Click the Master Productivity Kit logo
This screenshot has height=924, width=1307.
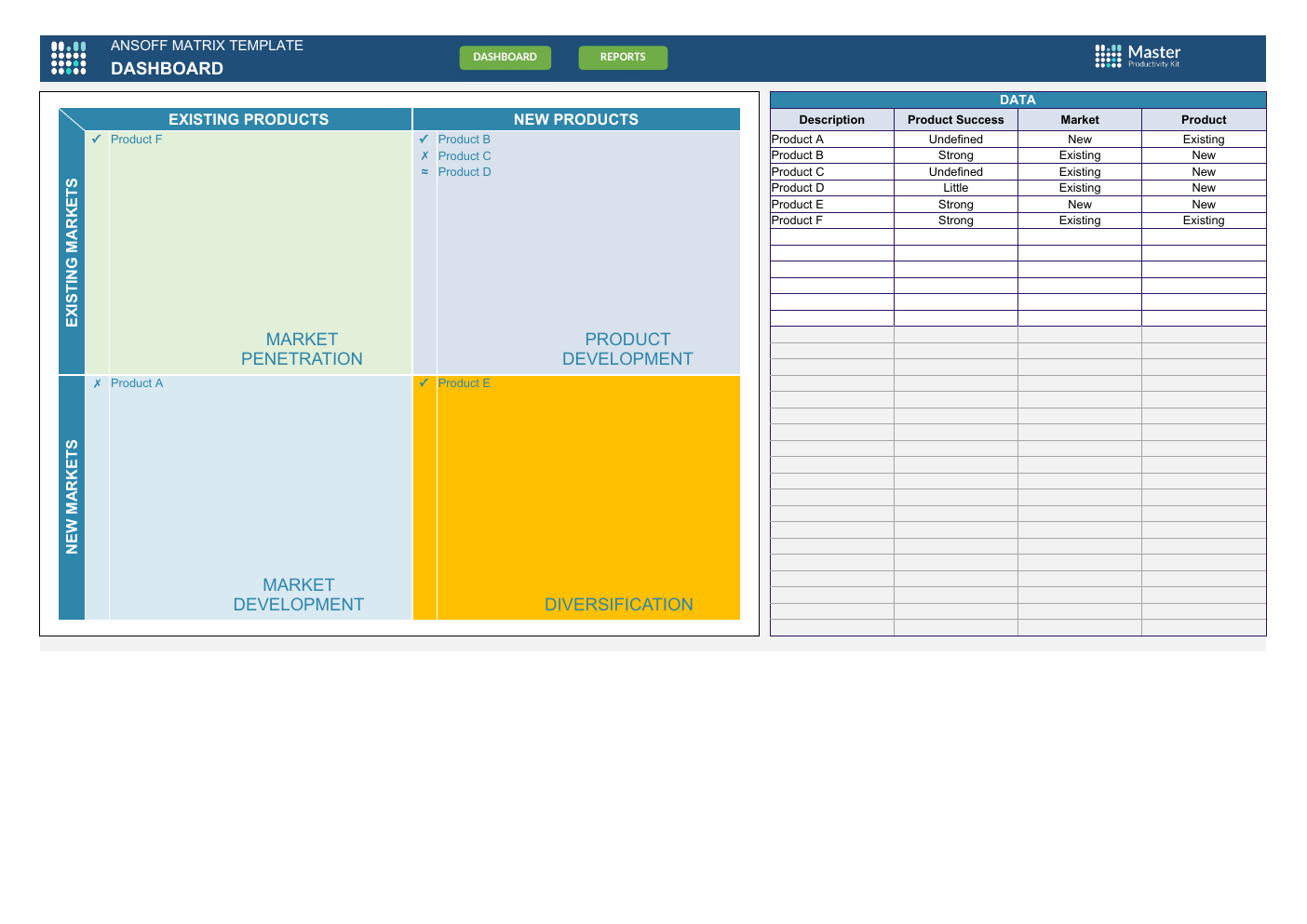pos(1138,56)
